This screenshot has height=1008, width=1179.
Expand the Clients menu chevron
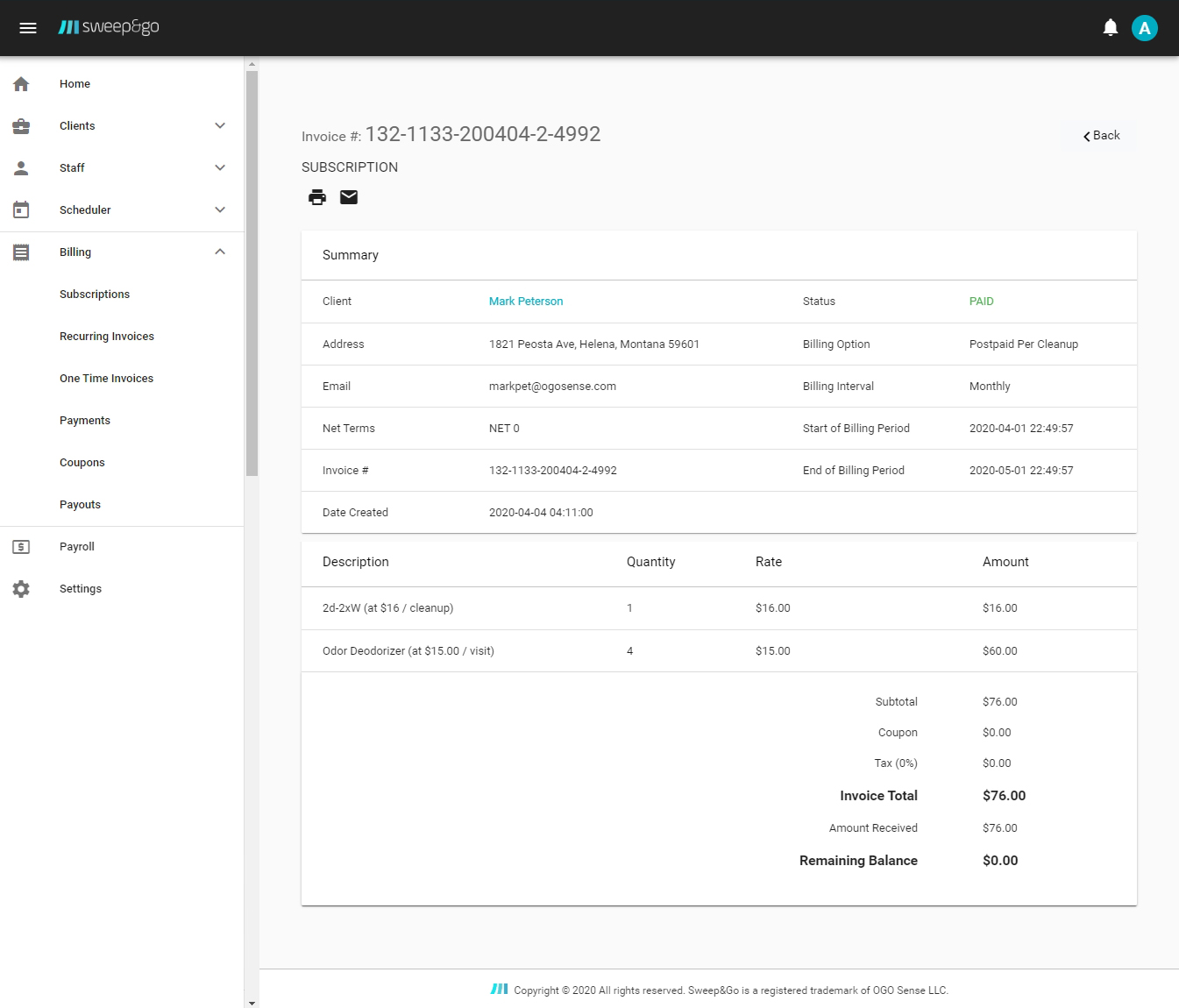[x=220, y=126]
